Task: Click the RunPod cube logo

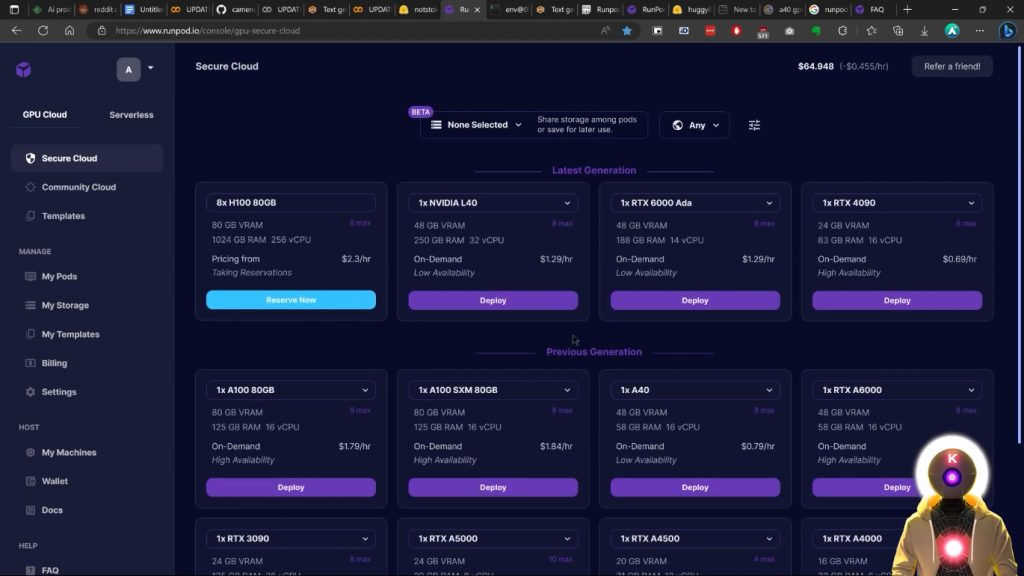Action: [x=24, y=69]
